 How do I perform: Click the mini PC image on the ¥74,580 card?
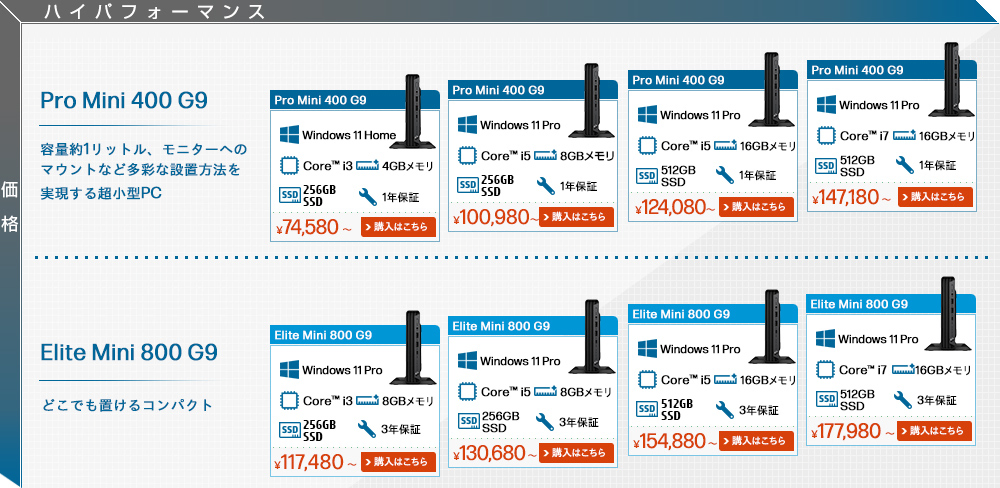click(x=413, y=112)
